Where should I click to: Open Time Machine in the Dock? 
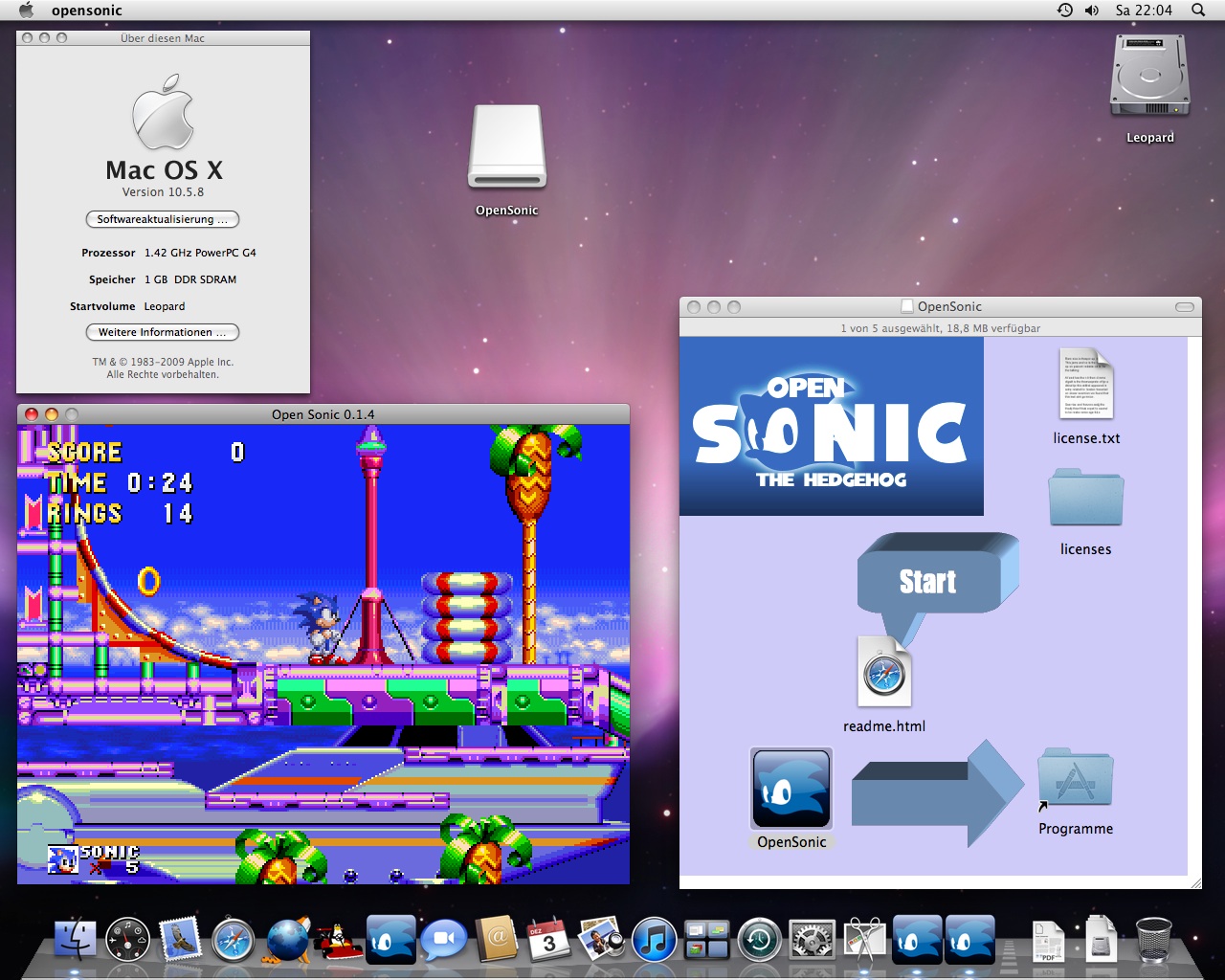760,940
